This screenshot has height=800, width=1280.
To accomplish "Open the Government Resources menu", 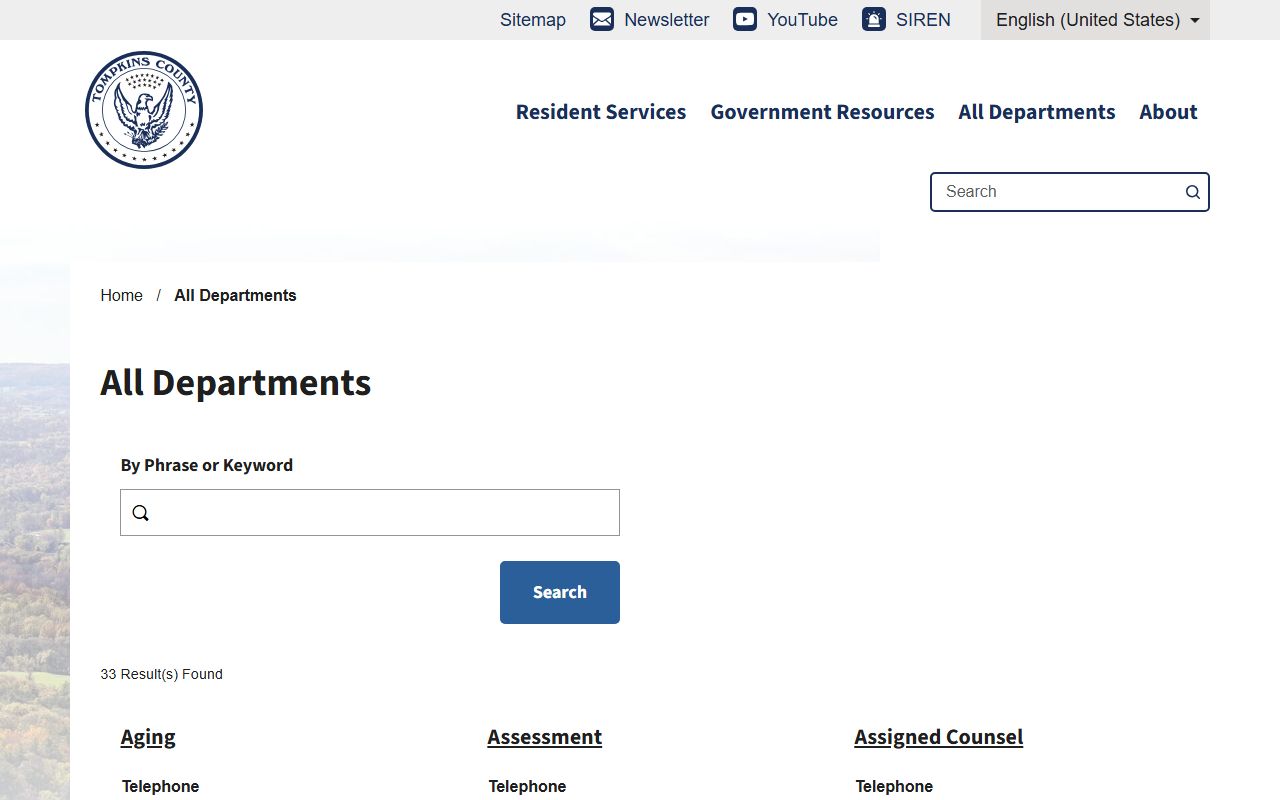I will [822, 112].
